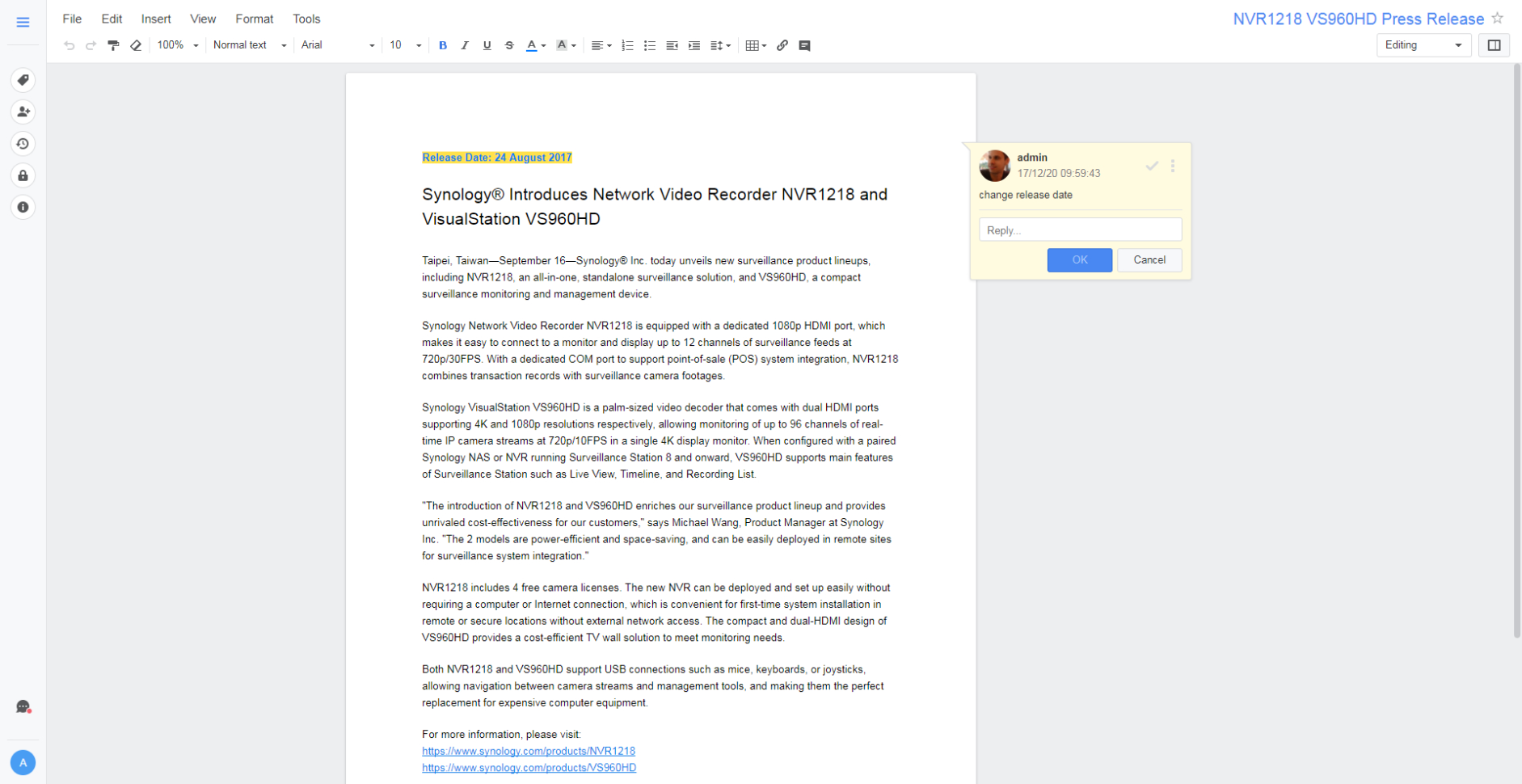Open the Insert menu
Viewport: 1522px width, 784px height.
click(155, 18)
